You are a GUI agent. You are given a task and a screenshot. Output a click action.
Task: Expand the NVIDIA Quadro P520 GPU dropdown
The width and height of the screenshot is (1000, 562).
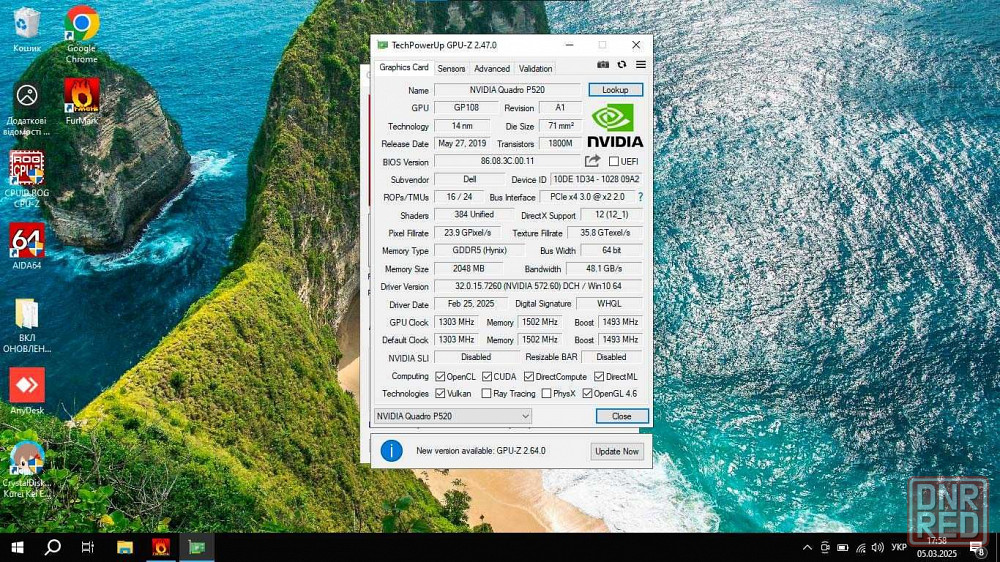(x=452, y=416)
